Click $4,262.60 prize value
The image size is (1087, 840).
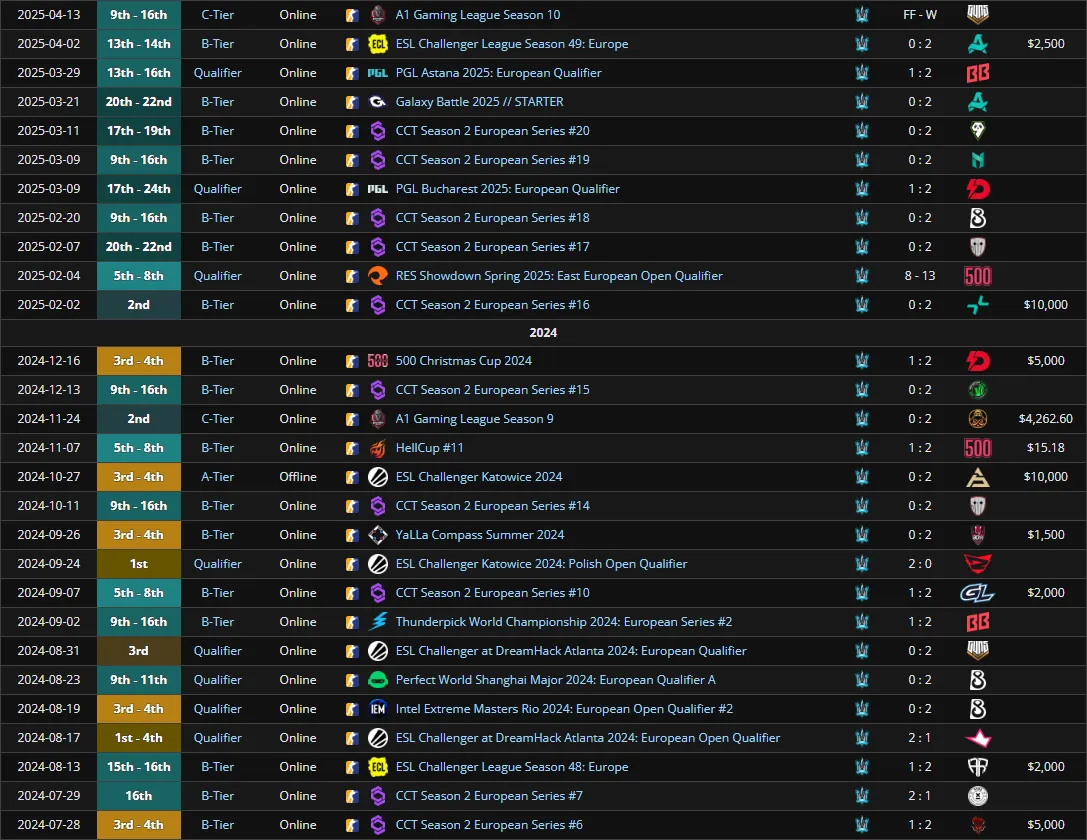1045,419
